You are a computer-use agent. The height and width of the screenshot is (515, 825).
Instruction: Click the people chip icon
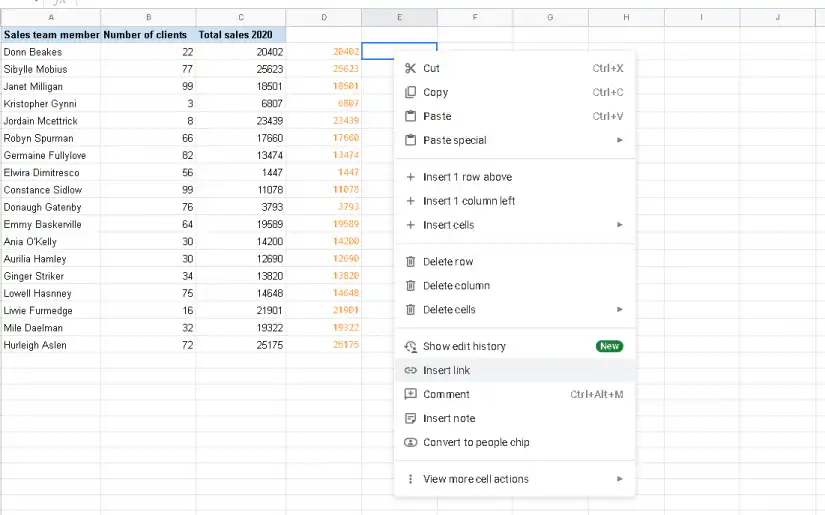(410, 442)
